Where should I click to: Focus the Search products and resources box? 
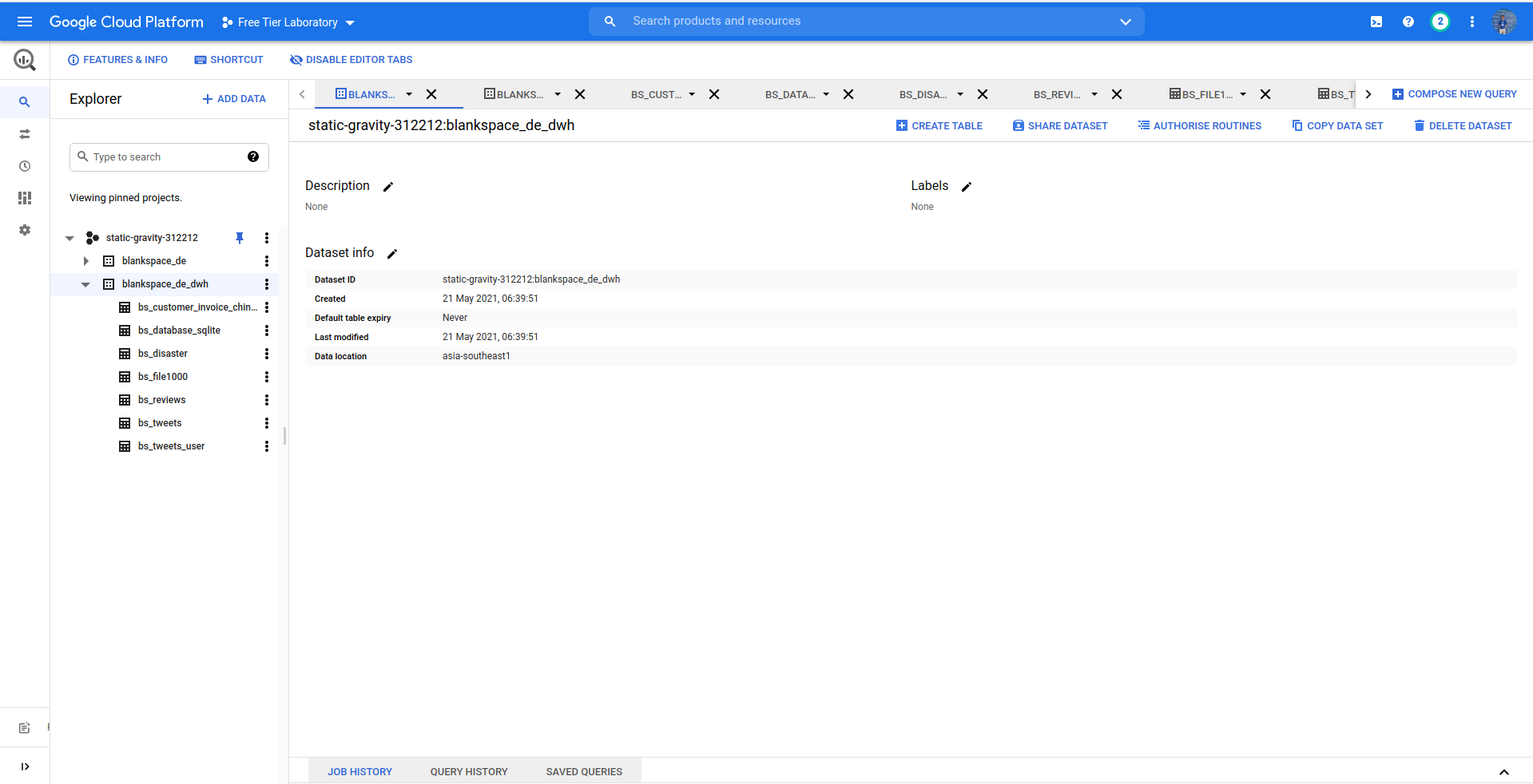tap(867, 22)
